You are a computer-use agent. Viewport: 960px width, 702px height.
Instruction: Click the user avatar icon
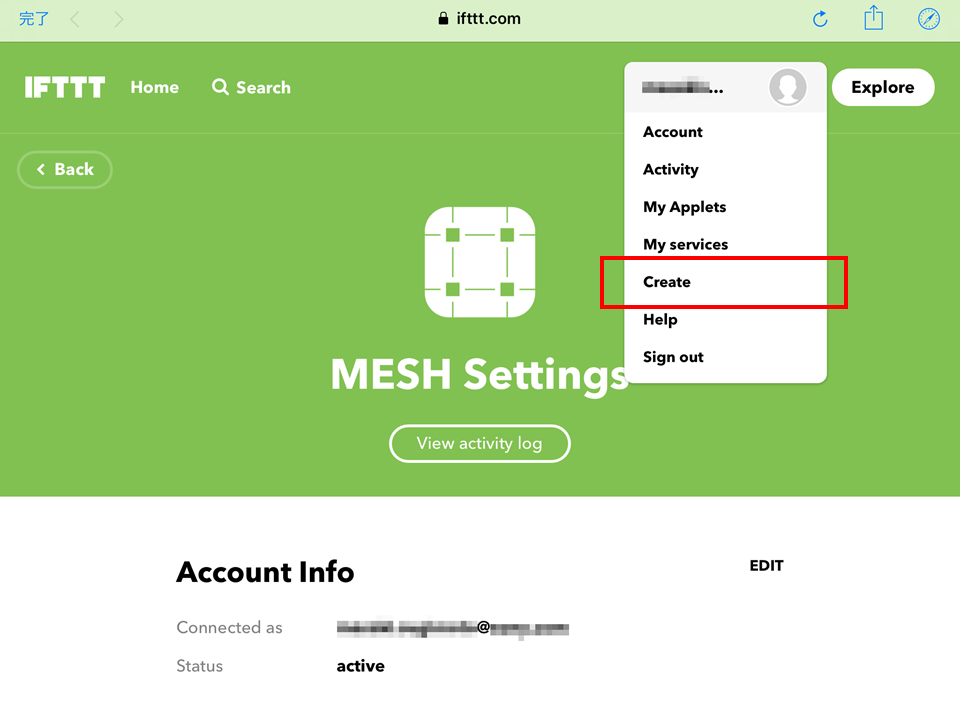click(787, 87)
